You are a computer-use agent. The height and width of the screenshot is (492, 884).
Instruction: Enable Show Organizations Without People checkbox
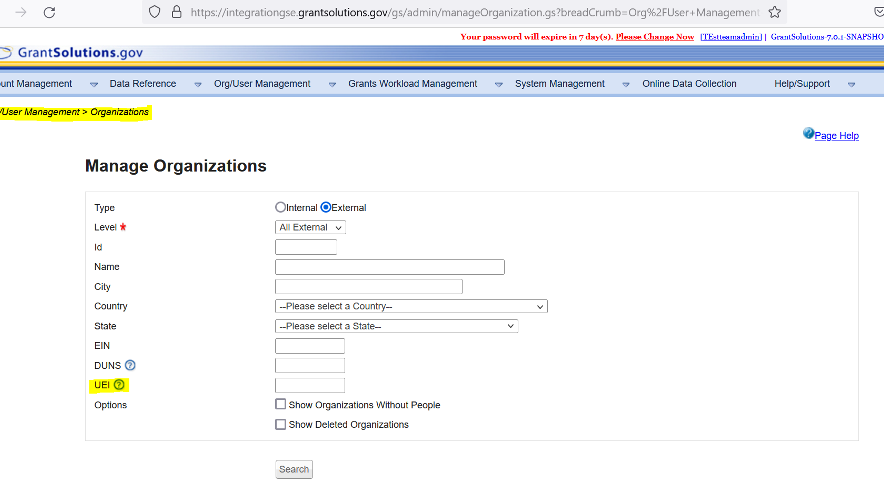(x=281, y=405)
